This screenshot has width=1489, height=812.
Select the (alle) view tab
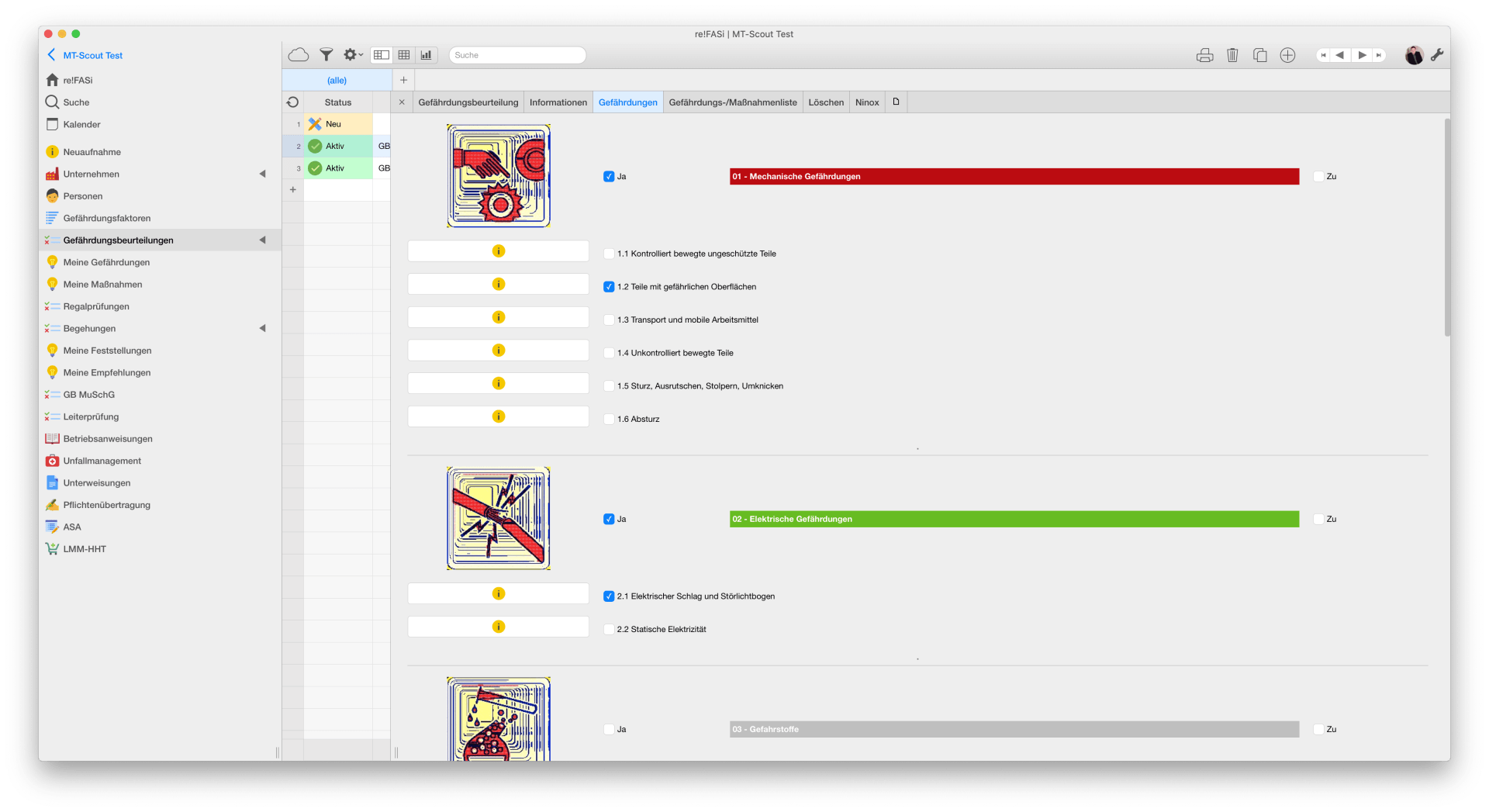(x=337, y=81)
